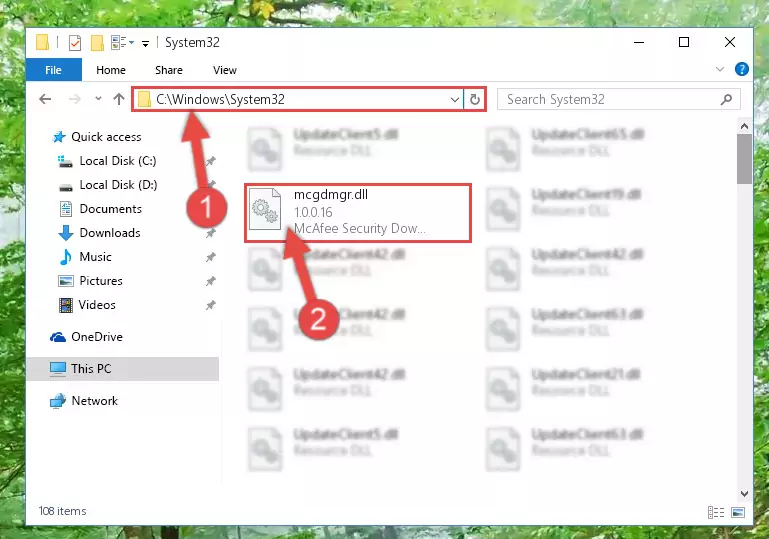Expand the ribbon with the chevron
Screen dimensions: 769x539
(719, 69)
